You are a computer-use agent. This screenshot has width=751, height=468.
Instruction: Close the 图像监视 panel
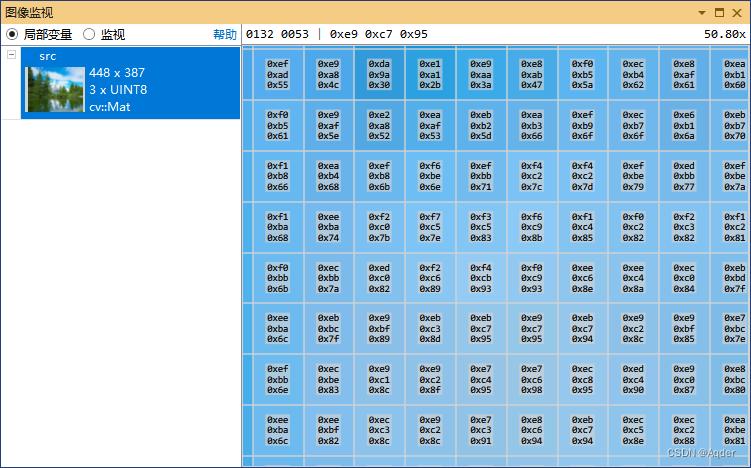(x=738, y=12)
